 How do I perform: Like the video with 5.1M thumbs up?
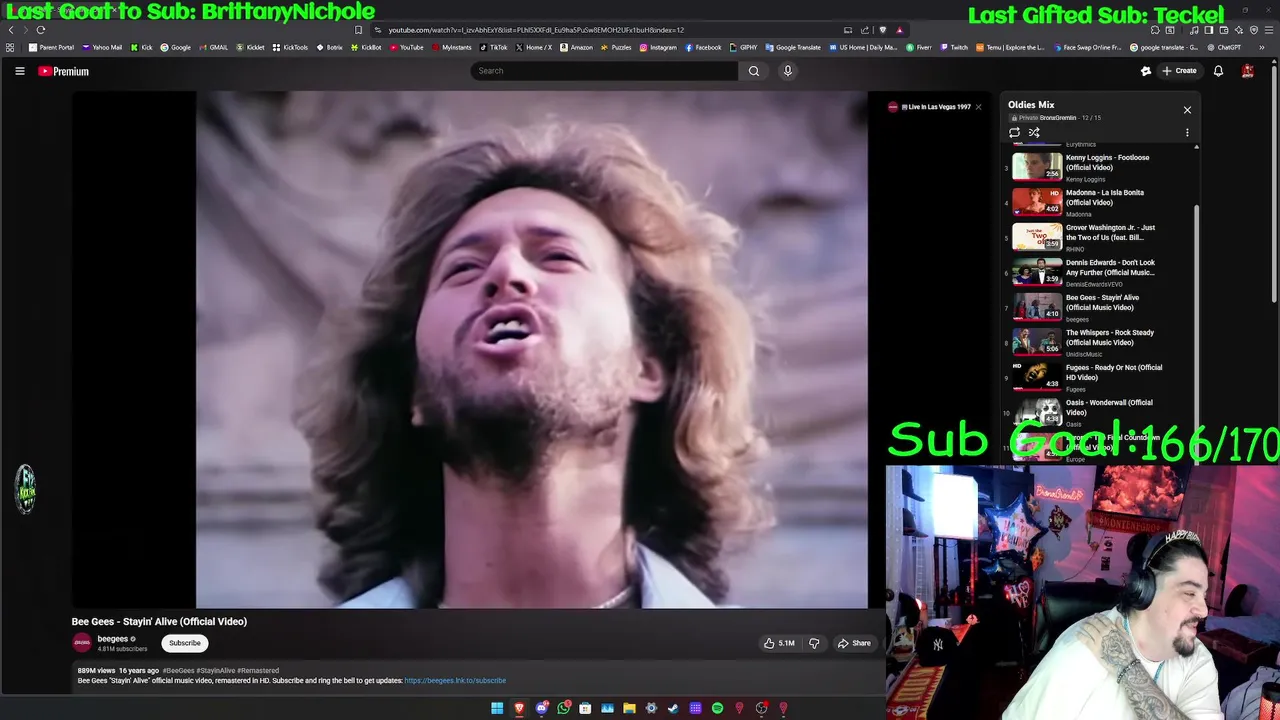click(x=779, y=643)
